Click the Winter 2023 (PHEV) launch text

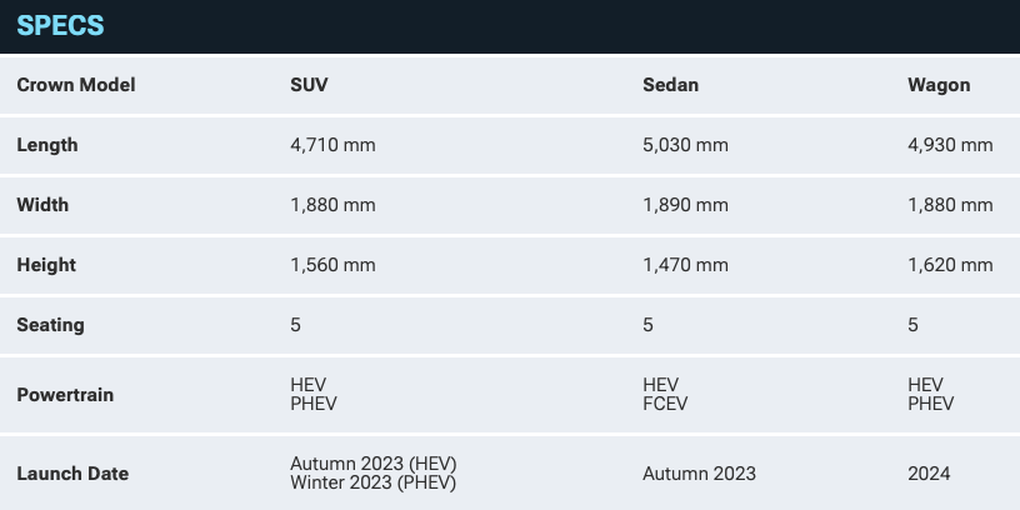[x=373, y=483]
